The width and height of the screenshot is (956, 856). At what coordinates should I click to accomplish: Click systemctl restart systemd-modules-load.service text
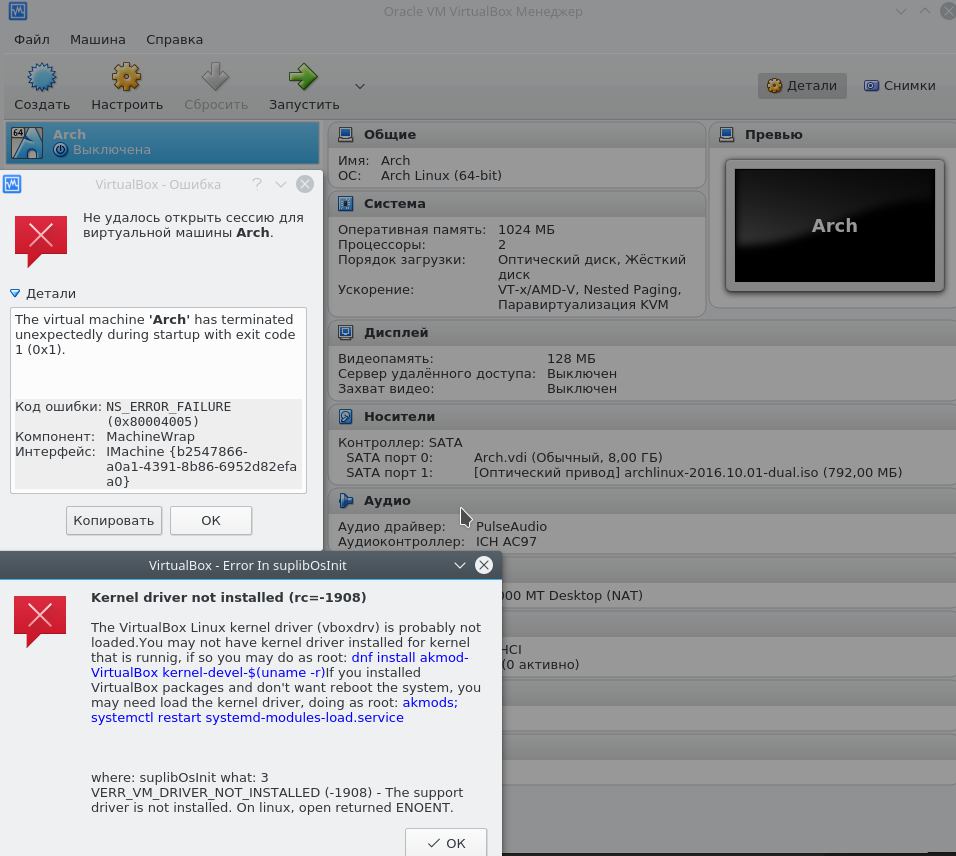(x=247, y=718)
